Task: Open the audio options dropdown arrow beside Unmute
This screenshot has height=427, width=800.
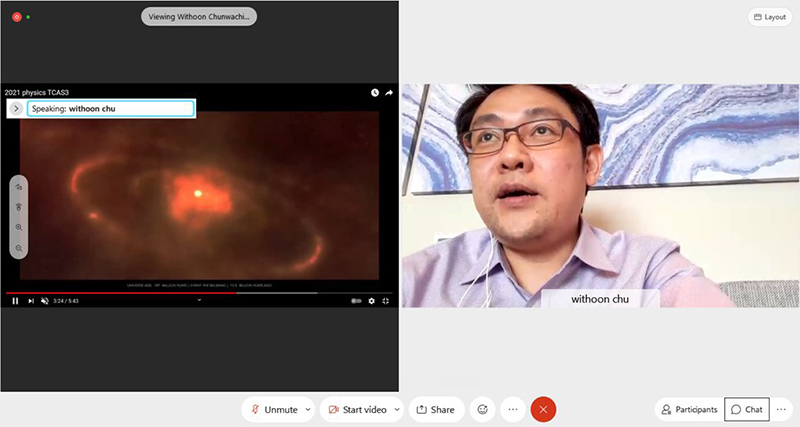Action: click(308, 409)
